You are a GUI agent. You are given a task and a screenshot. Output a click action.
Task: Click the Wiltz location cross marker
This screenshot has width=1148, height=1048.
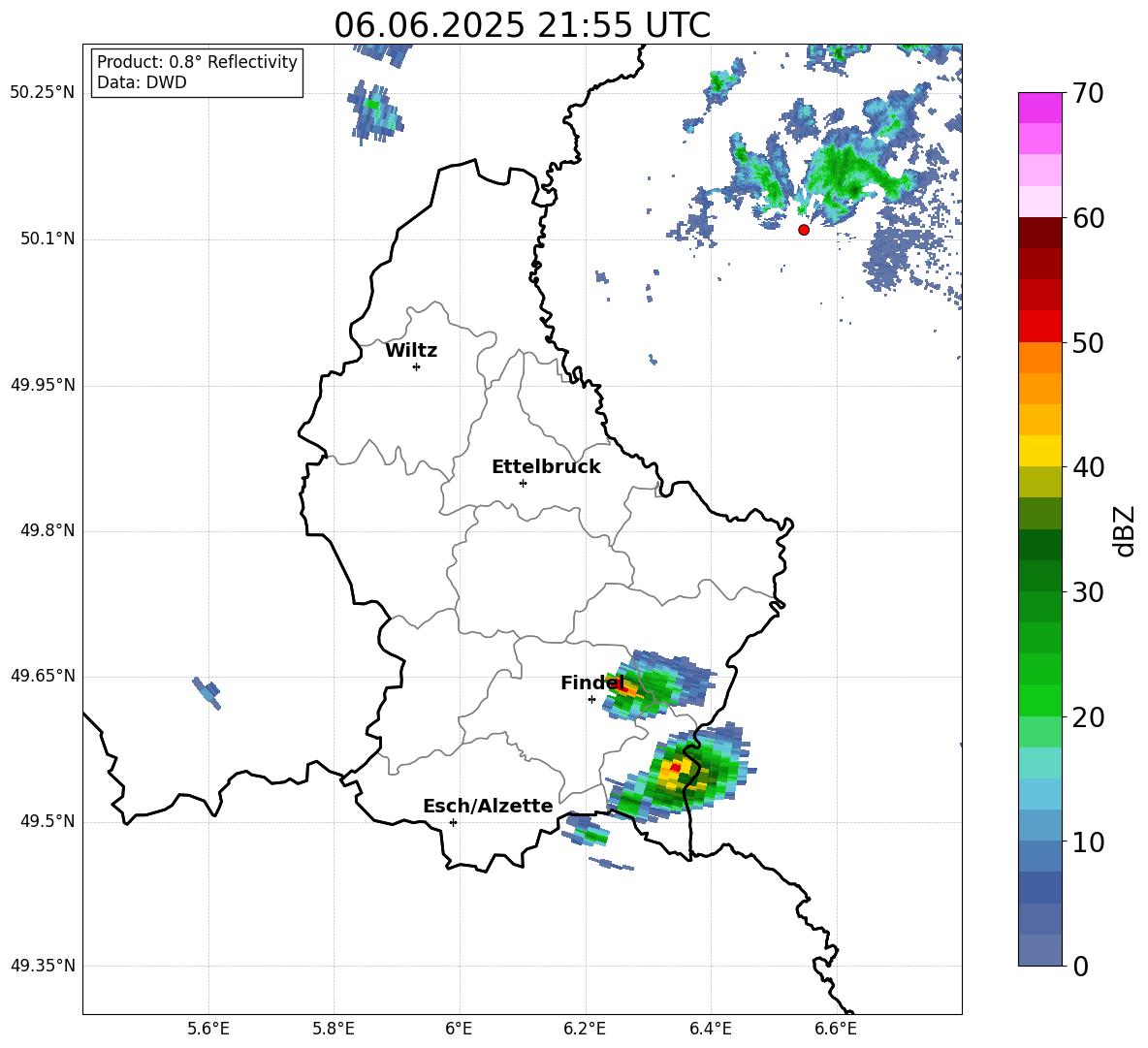417,367
